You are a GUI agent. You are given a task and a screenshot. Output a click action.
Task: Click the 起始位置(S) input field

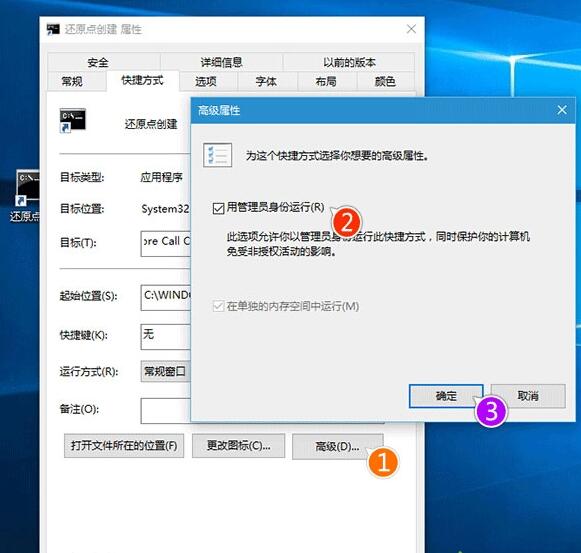tap(166, 298)
